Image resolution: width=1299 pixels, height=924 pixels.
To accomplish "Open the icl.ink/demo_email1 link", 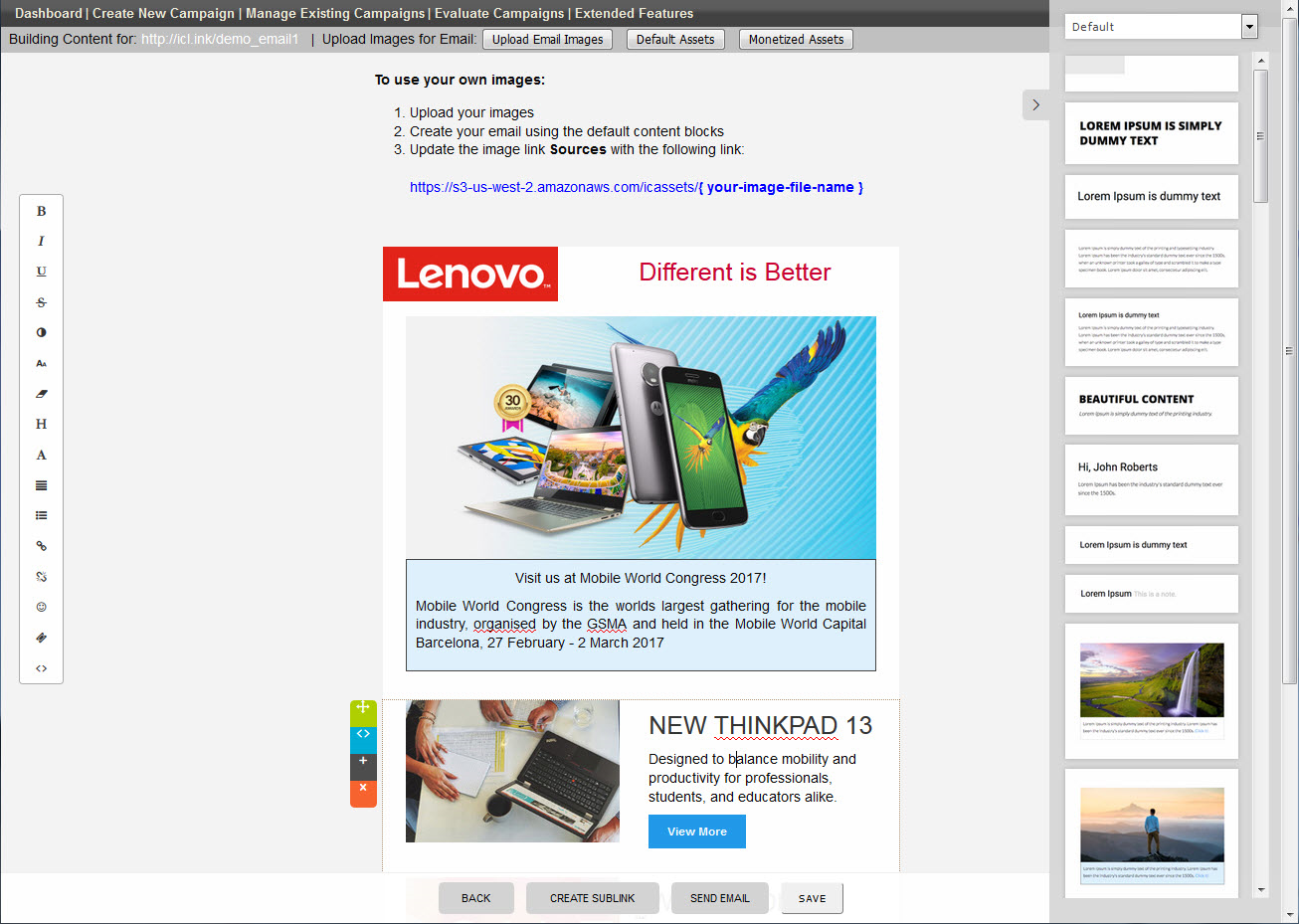I will 220,39.
